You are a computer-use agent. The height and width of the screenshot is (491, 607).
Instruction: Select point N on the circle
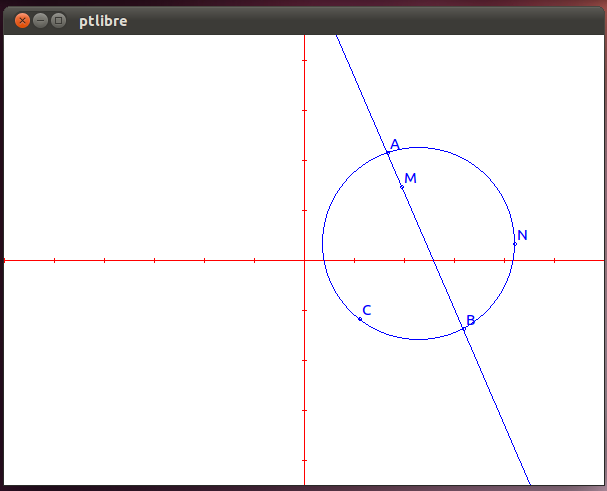[515, 244]
